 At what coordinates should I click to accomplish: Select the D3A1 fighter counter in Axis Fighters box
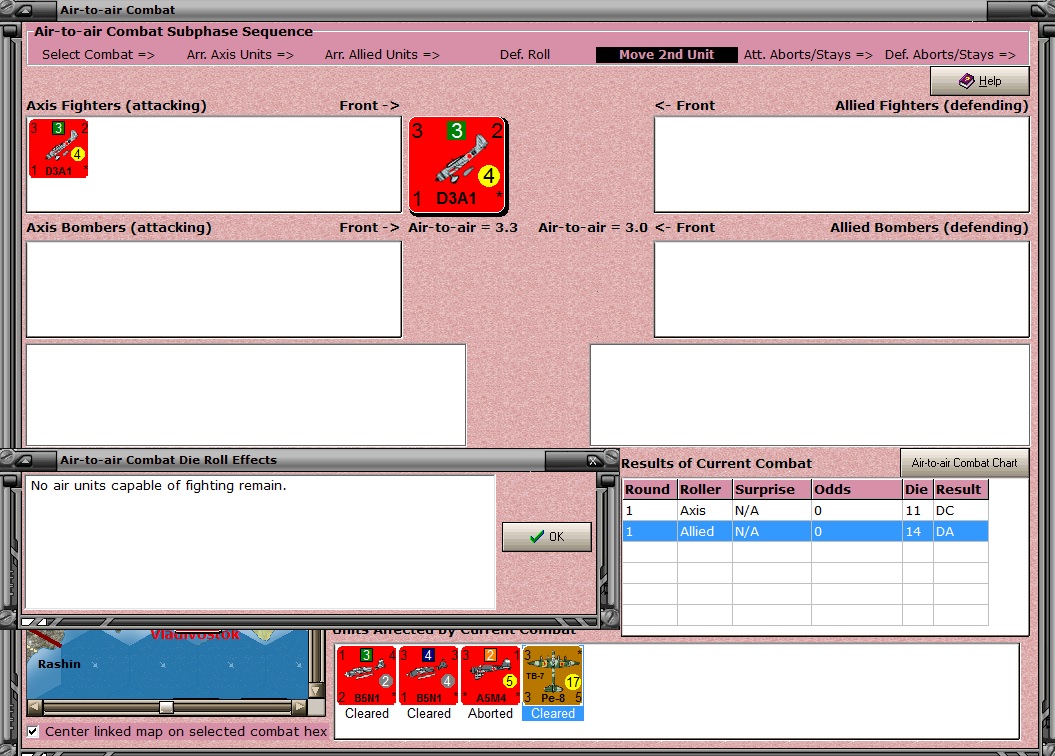pos(57,148)
